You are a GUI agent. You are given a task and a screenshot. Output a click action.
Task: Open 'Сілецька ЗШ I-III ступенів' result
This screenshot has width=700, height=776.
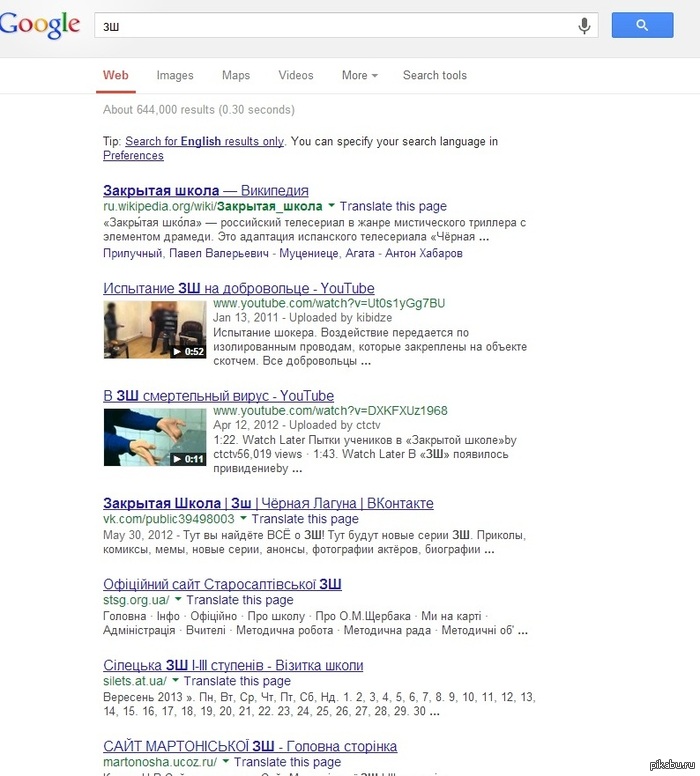click(233, 665)
